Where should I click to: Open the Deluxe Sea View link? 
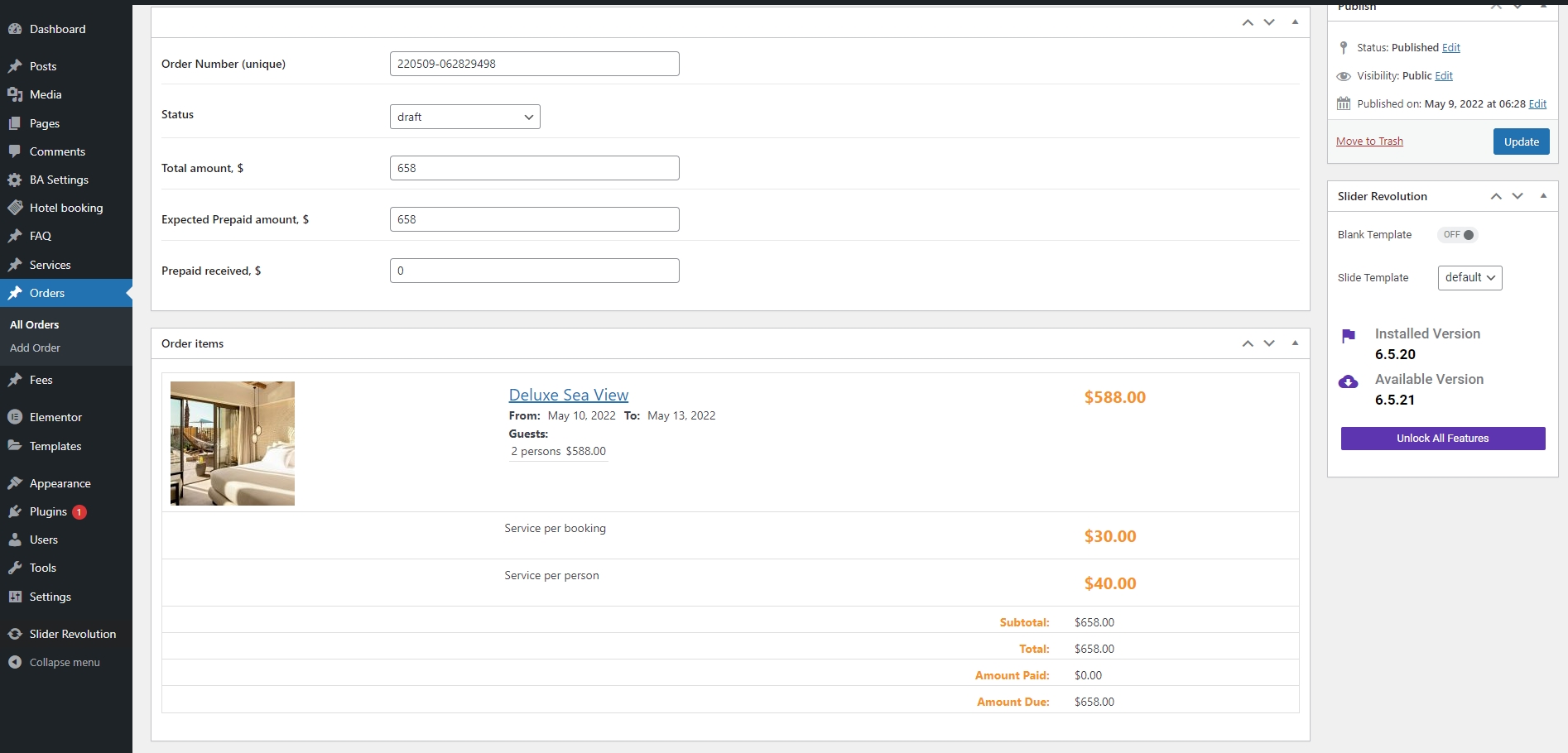(568, 396)
